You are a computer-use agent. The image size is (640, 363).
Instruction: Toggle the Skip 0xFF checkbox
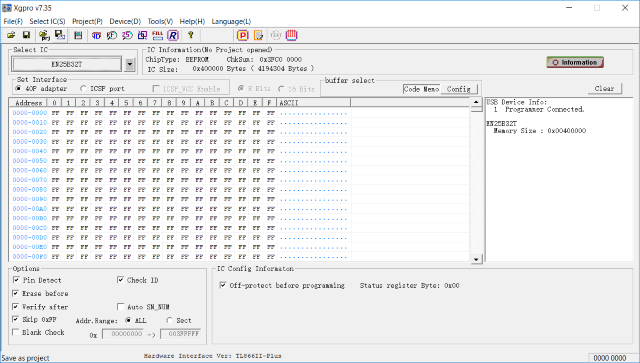click(x=16, y=319)
